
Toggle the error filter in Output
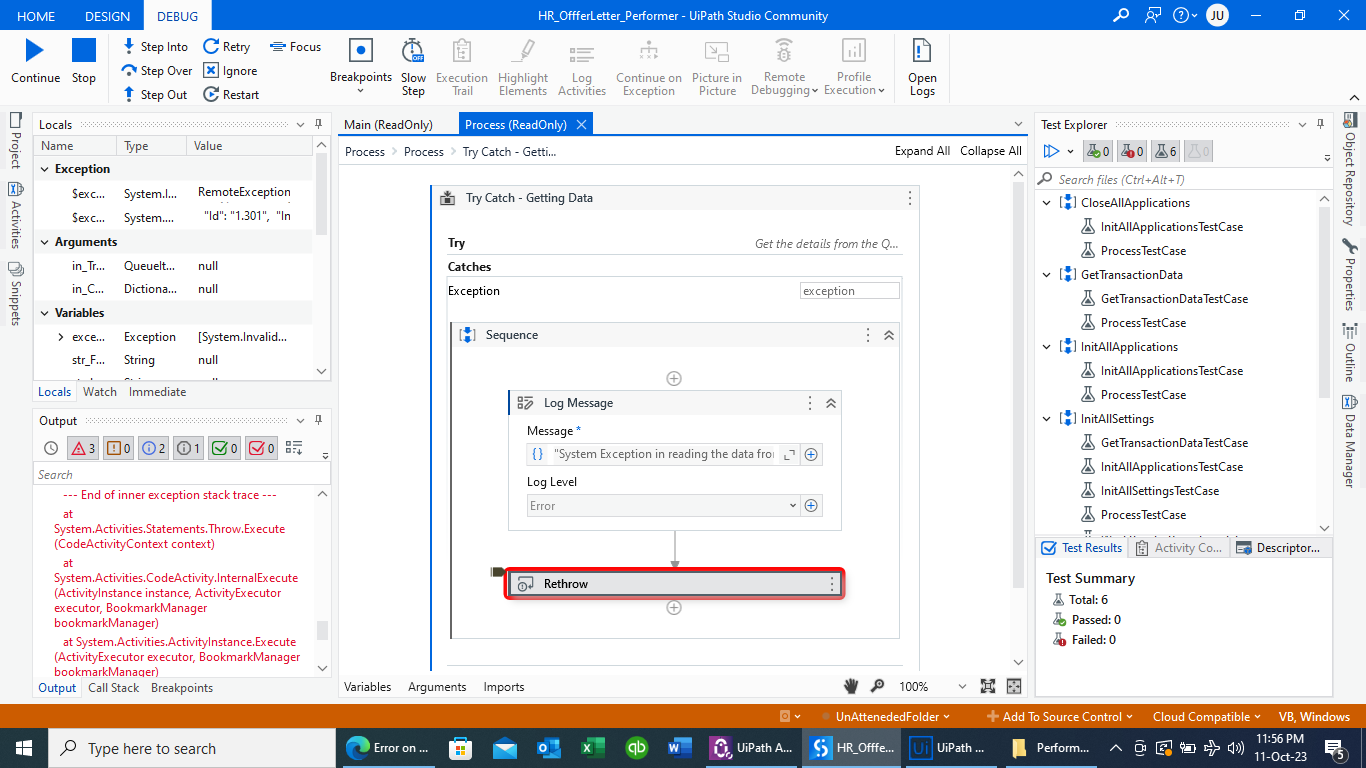pyautogui.click(x=82, y=448)
